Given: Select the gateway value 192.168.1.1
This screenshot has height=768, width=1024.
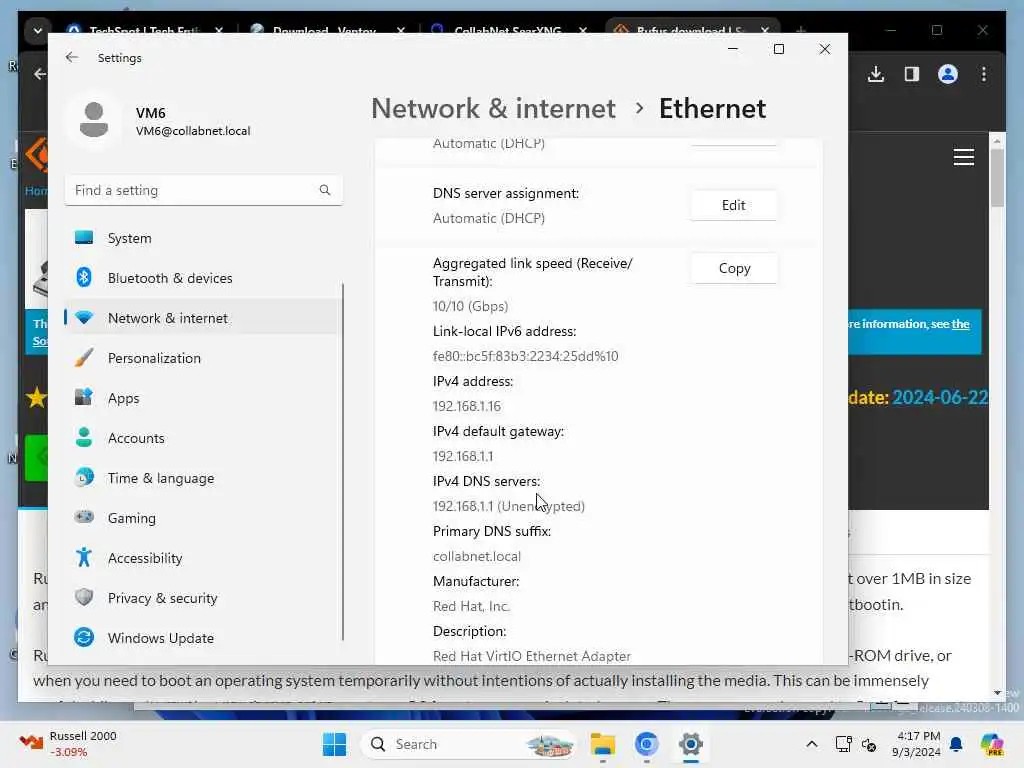Looking at the screenshot, I should [x=462, y=456].
